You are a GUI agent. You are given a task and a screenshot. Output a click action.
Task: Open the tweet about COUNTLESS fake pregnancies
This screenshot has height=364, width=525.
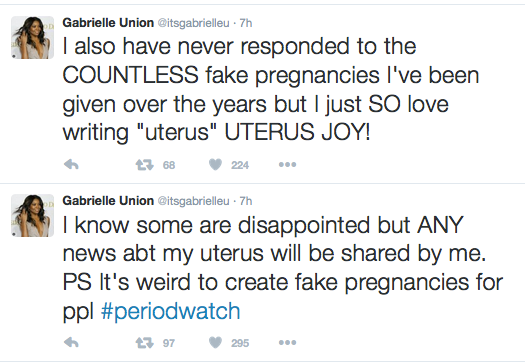coord(271,89)
